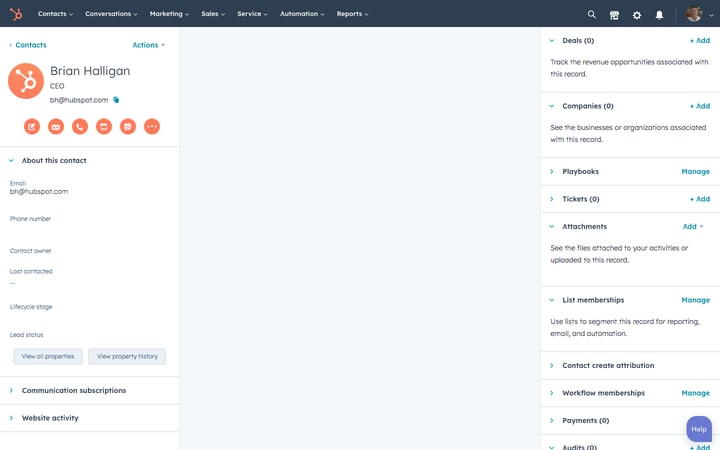The width and height of the screenshot is (720, 450).
Task: Collapse the About this contact section
Action: tap(11, 161)
